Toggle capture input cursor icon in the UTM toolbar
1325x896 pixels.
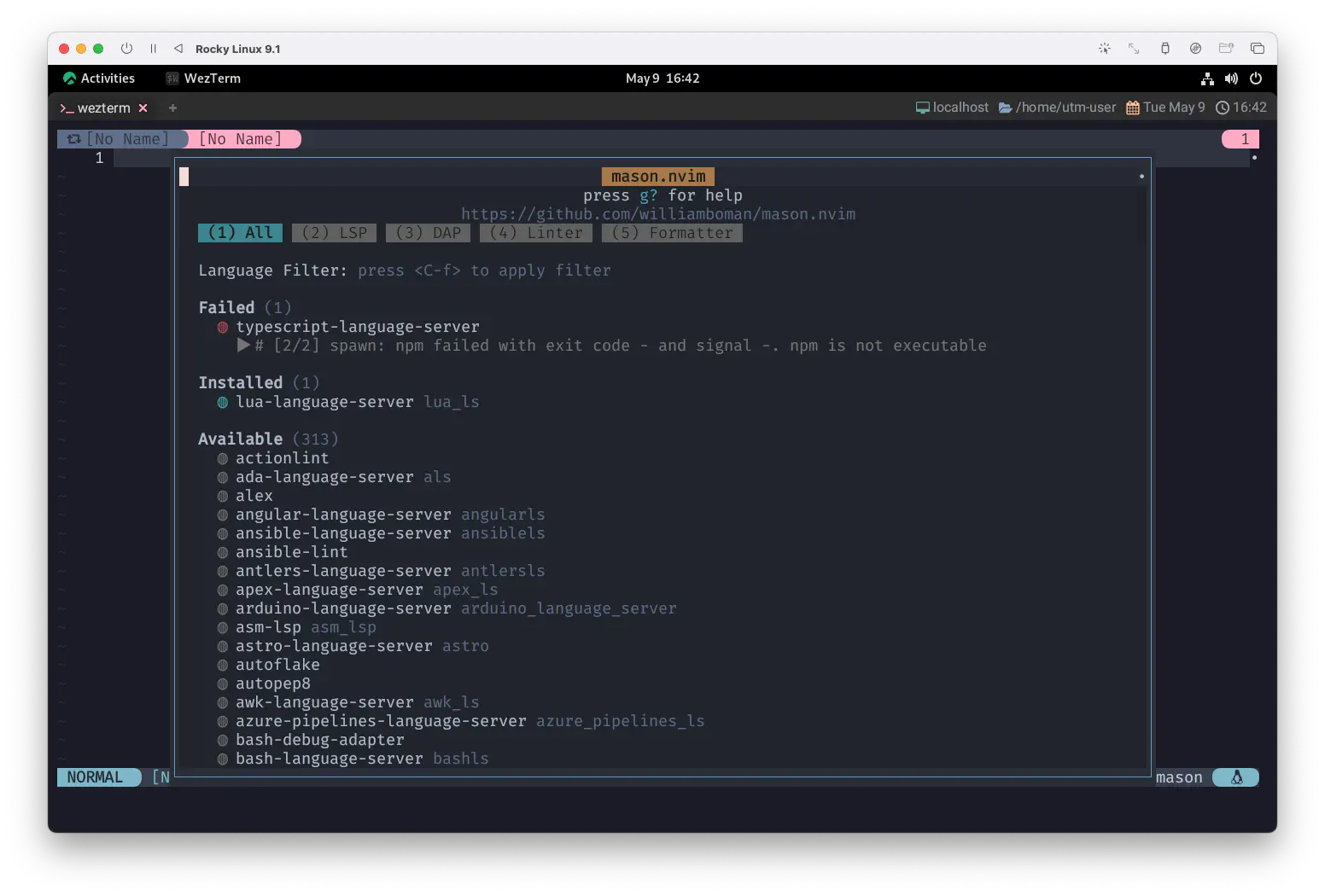click(1104, 49)
